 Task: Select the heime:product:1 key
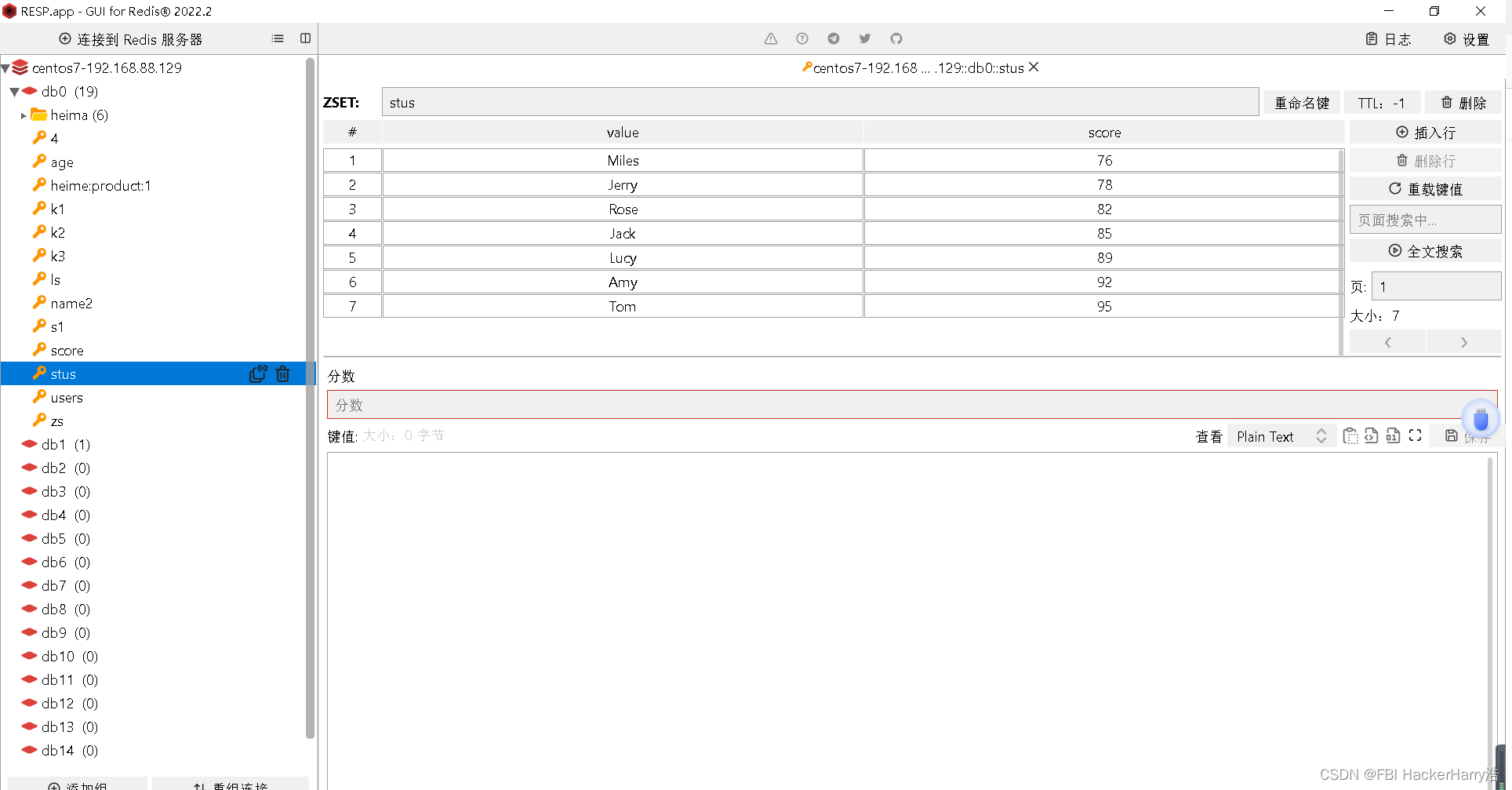click(x=100, y=186)
